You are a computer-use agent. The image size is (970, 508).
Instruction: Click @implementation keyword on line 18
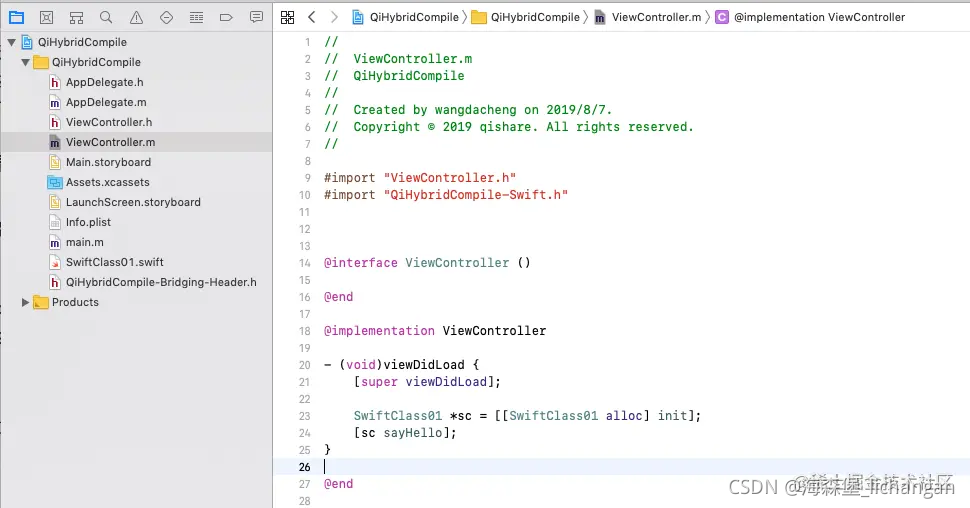pos(379,331)
